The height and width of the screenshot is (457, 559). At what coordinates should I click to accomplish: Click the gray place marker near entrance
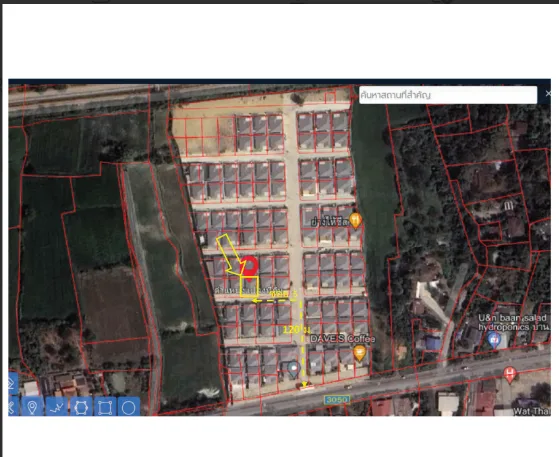point(293,369)
